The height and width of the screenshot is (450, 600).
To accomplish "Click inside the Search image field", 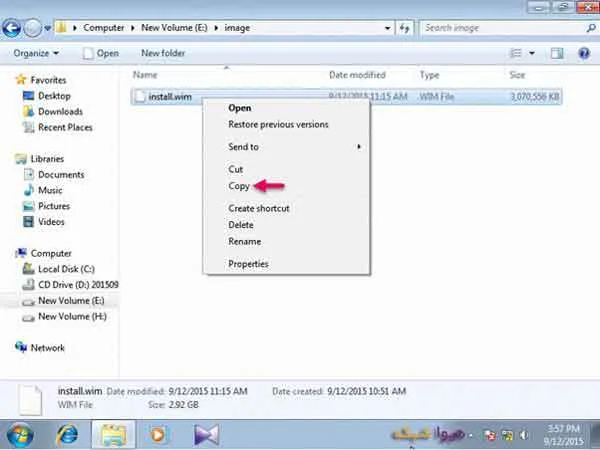I will pyautogui.click(x=502, y=28).
